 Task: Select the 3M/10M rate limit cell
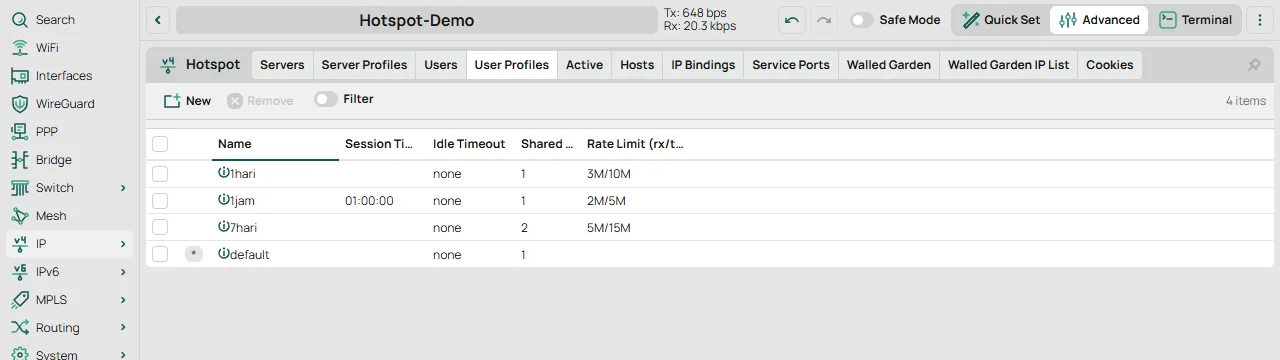click(x=609, y=174)
